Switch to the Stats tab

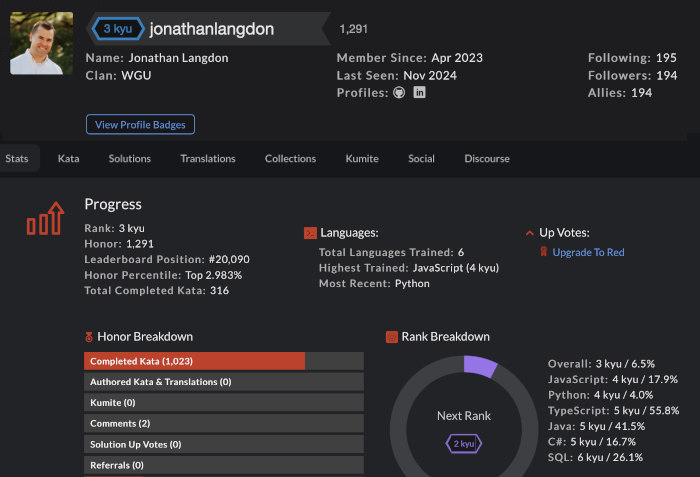click(x=17, y=159)
